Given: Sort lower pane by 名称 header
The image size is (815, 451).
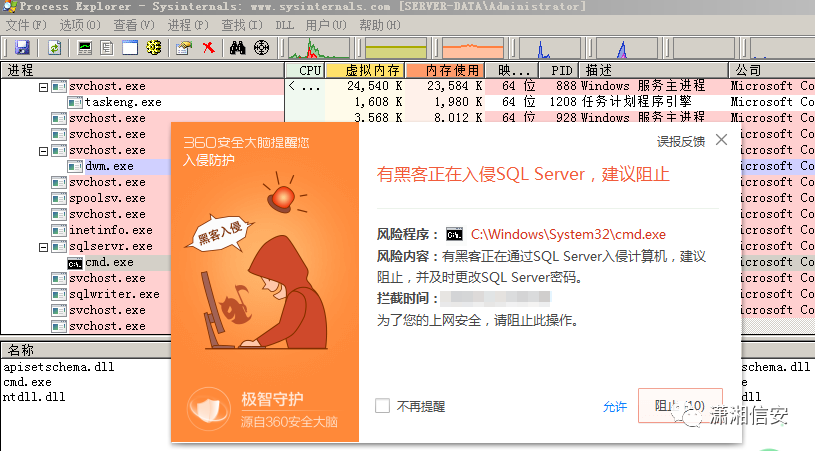Looking at the screenshot, I should coord(86,350).
